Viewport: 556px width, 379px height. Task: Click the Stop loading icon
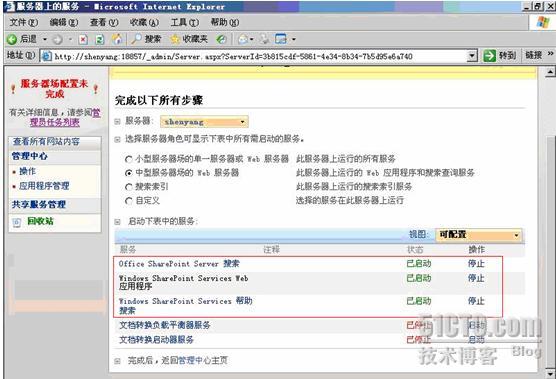point(83,39)
